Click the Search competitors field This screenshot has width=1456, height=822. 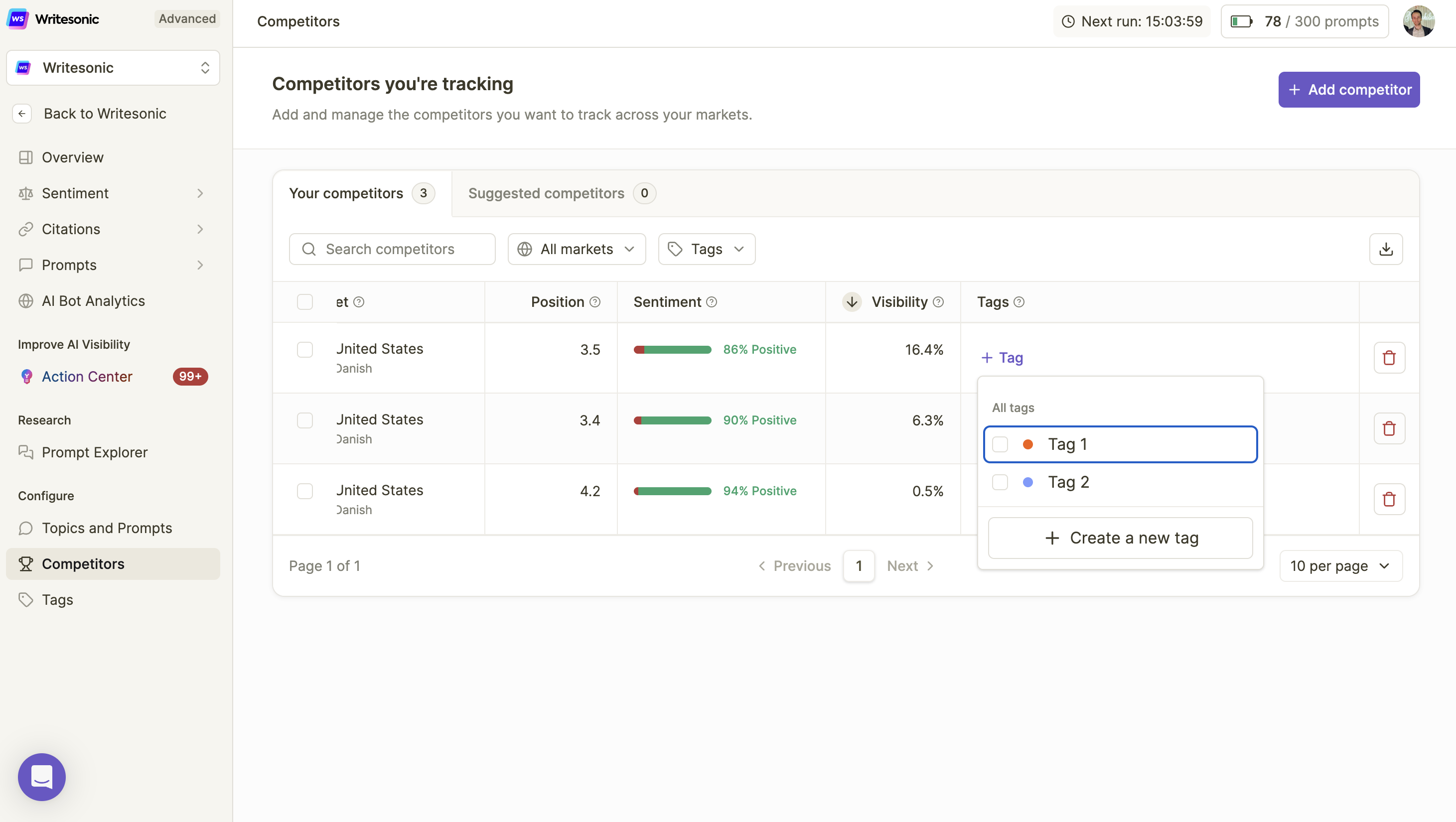pos(392,249)
